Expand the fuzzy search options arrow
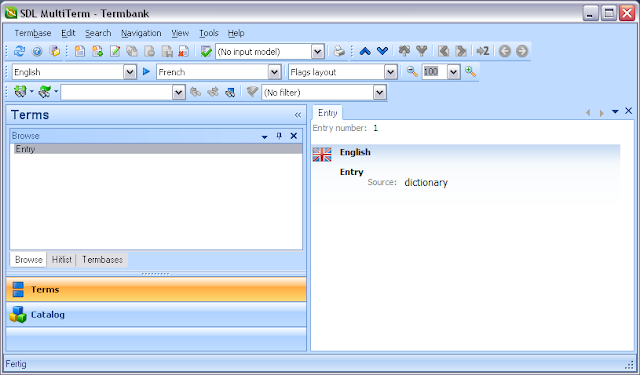Screen dimensions: 640x375 (56, 91)
